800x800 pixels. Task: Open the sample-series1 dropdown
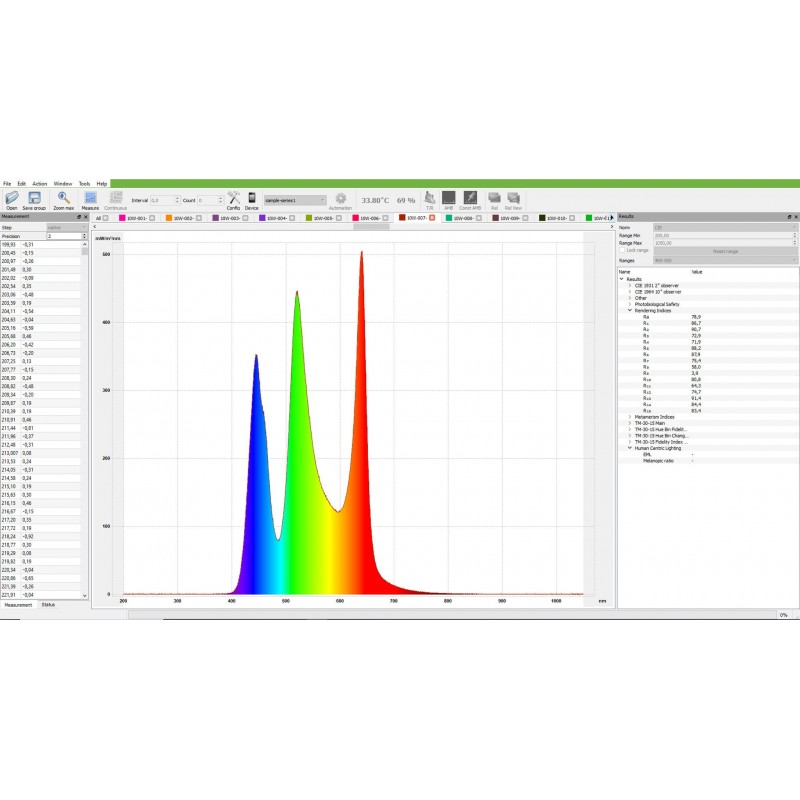point(295,200)
